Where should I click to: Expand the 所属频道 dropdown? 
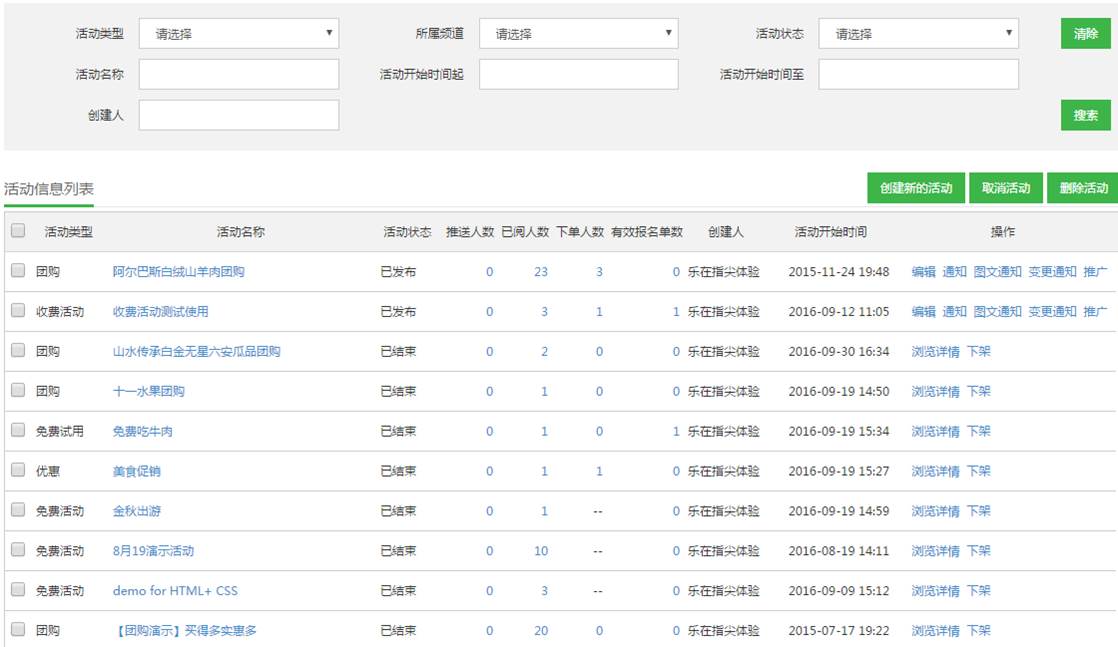tap(578, 34)
